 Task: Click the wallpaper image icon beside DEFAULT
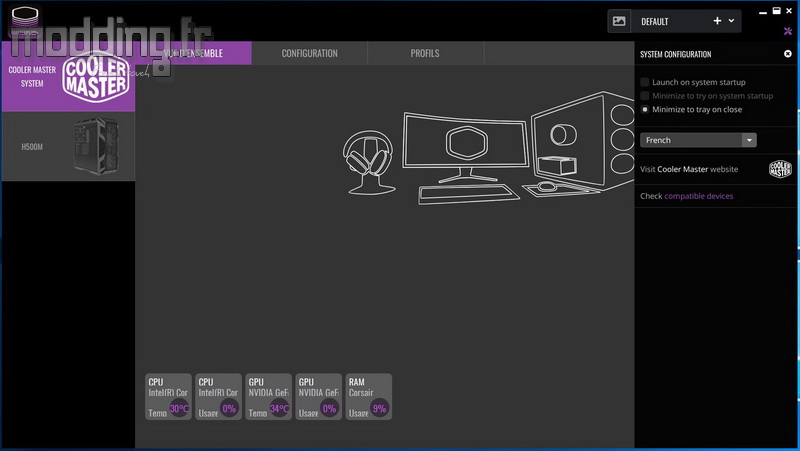(619, 21)
